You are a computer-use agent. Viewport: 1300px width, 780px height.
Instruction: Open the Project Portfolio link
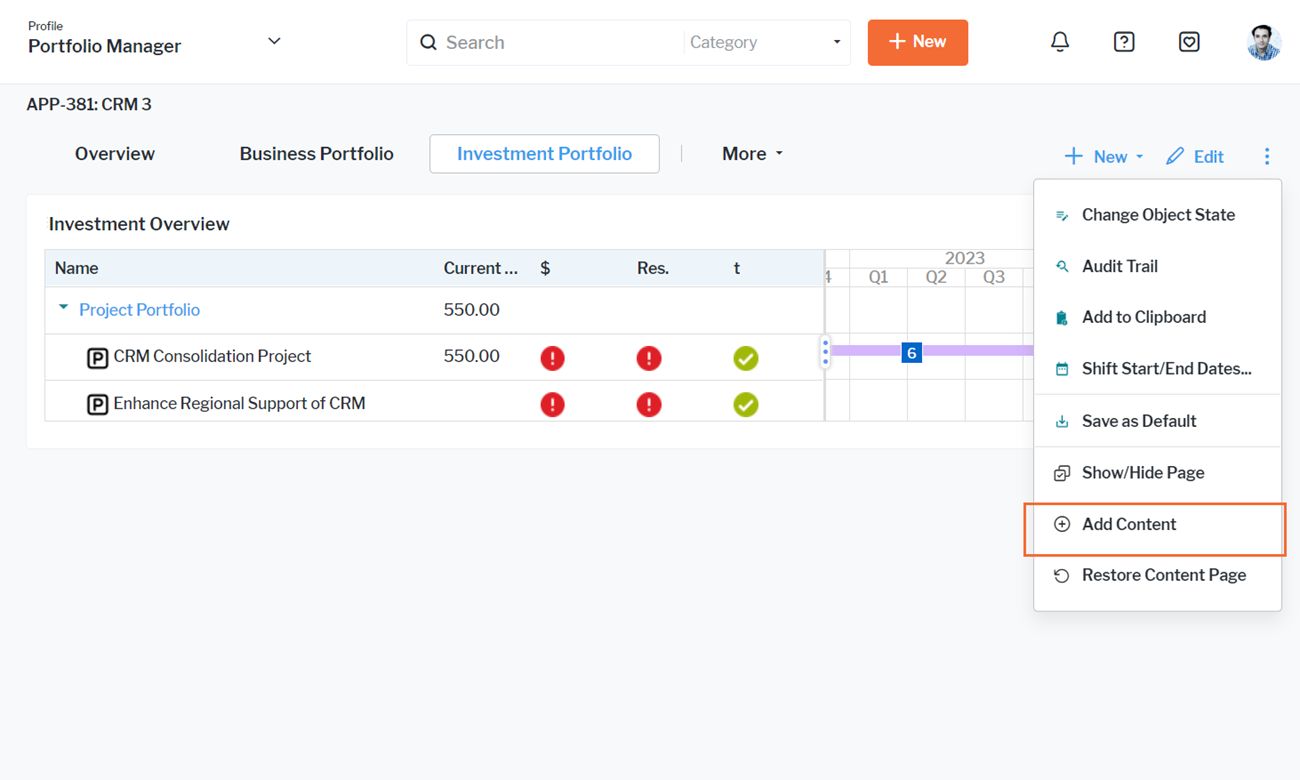point(139,310)
